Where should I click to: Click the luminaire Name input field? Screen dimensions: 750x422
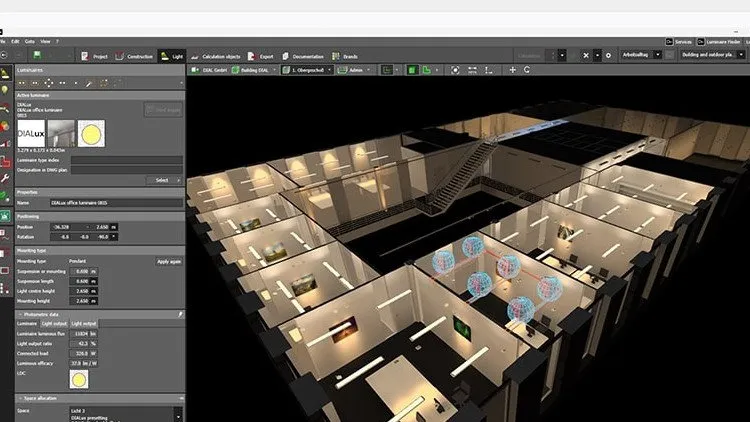tap(118, 201)
